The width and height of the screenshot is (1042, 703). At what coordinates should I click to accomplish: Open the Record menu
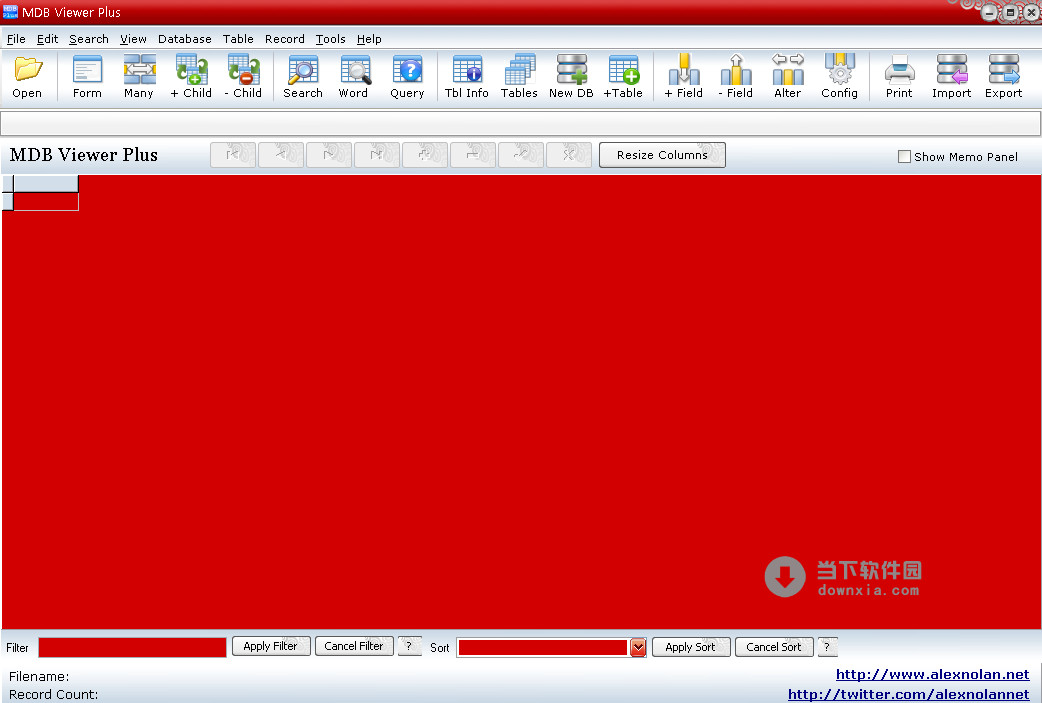pyautogui.click(x=284, y=39)
